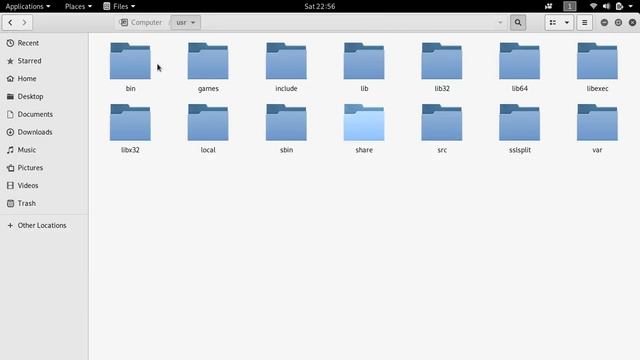Toggle the icon/list view button
This screenshot has width=640, height=360.
[x=553, y=22]
